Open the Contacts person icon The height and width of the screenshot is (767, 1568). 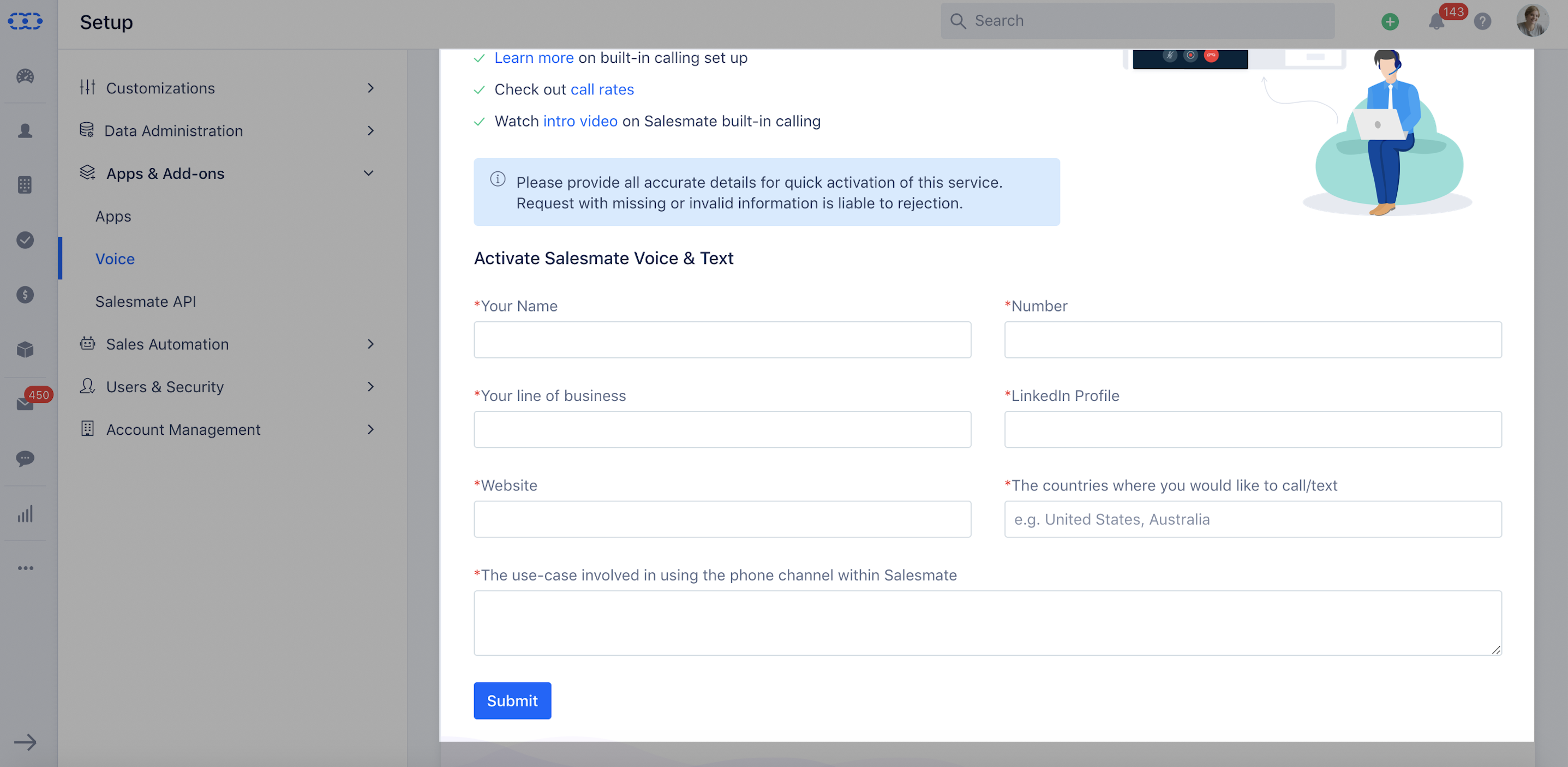point(25,130)
